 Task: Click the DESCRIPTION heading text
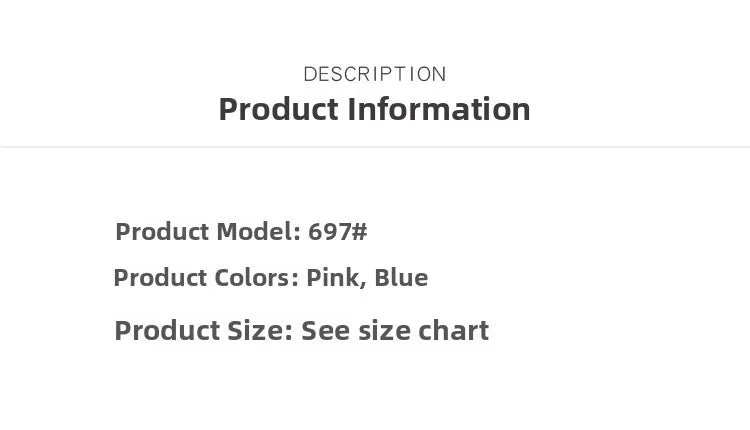(x=375, y=74)
